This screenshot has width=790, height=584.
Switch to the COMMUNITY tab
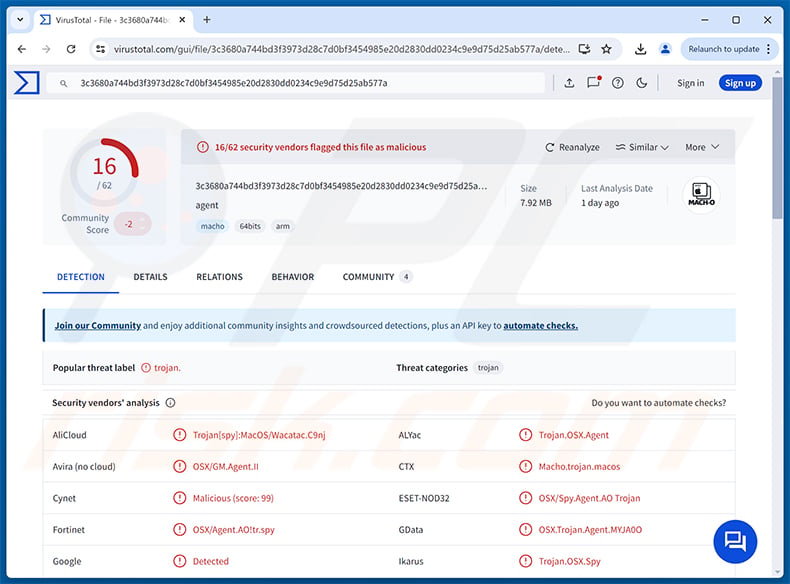pos(377,277)
